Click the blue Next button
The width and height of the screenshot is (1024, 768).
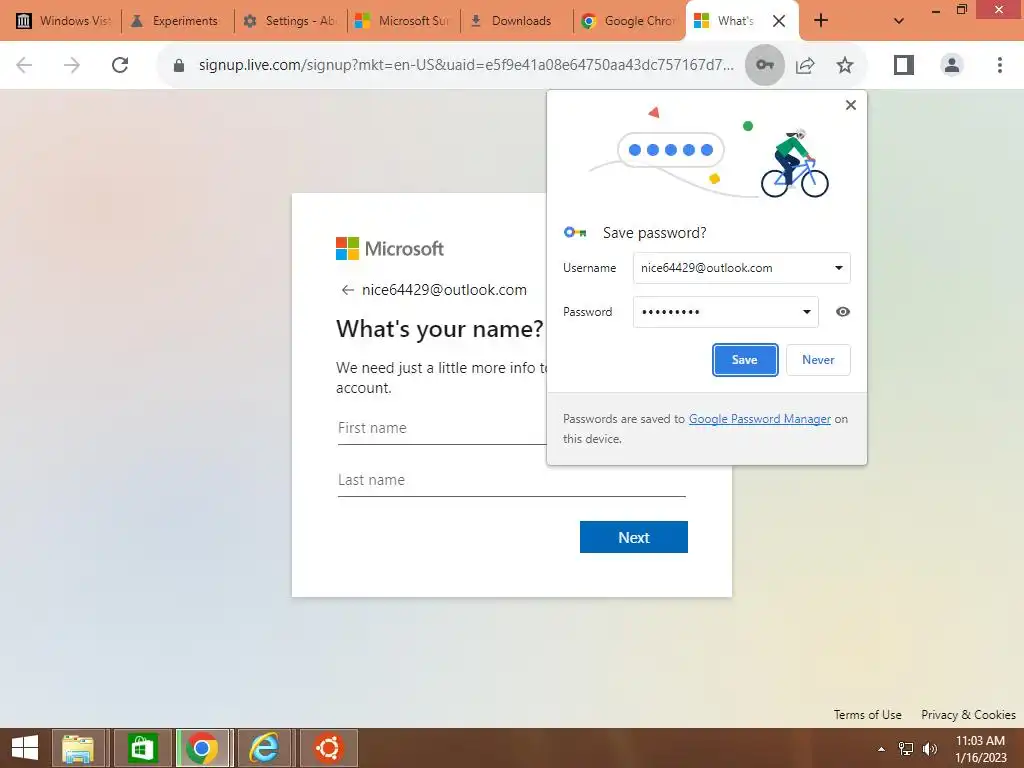coord(633,537)
